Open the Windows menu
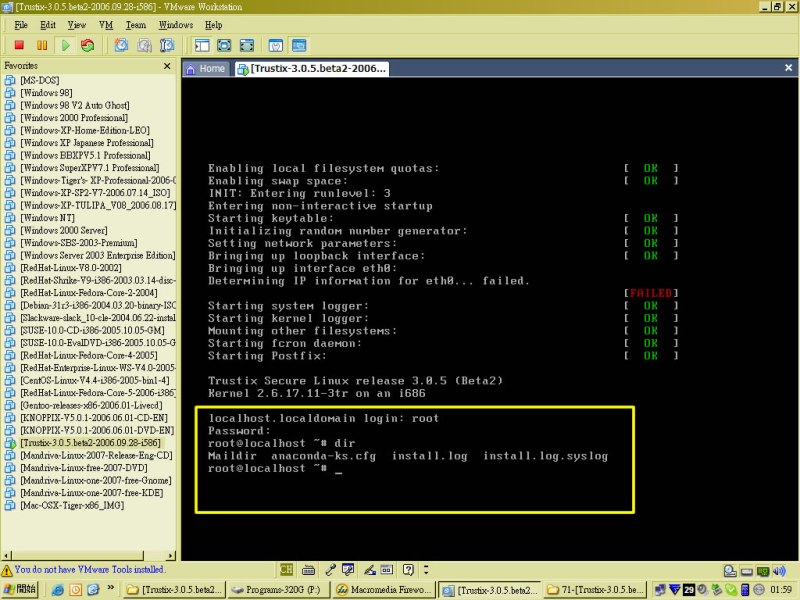Screen dimensions: 800x600 coord(176,25)
